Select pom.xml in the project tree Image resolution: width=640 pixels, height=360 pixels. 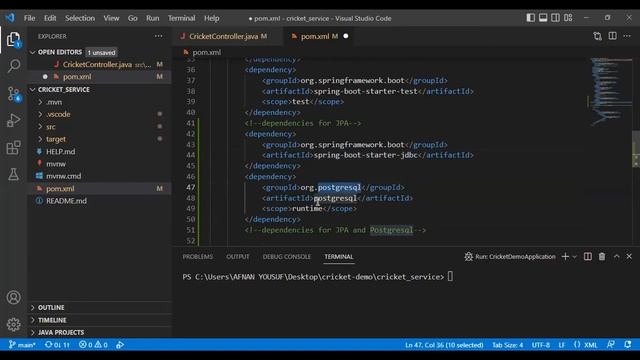pos(60,189)
